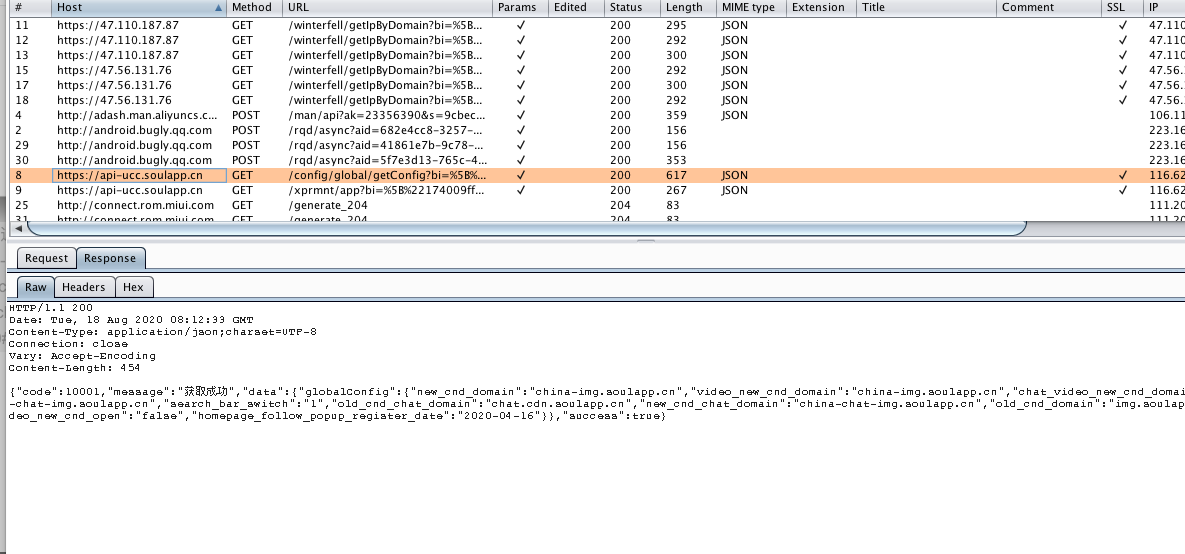Image resolution: width=1185 pixels, height=554 pixels.
Task: Sort by the Edited column header
Action: click(577, 8)
